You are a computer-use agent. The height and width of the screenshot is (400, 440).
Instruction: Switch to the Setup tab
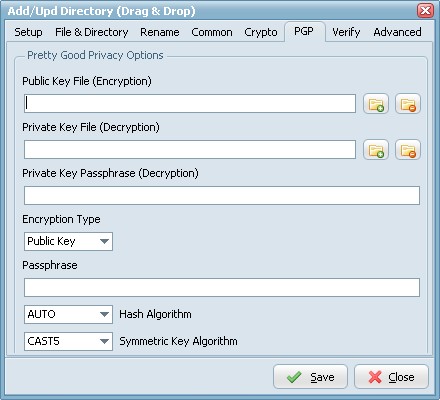28,32
